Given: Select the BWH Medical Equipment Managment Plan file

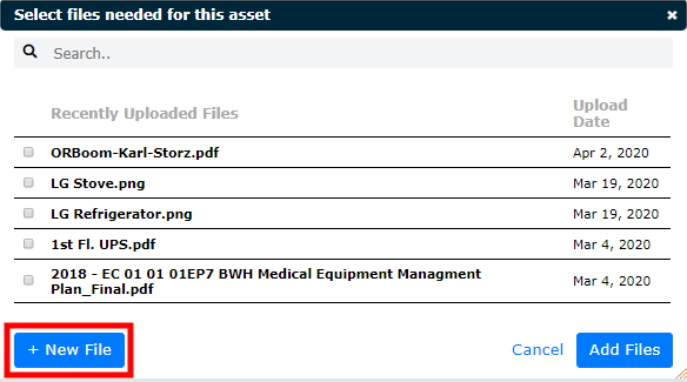Looking at the screenshot, I should coord(266,281).
